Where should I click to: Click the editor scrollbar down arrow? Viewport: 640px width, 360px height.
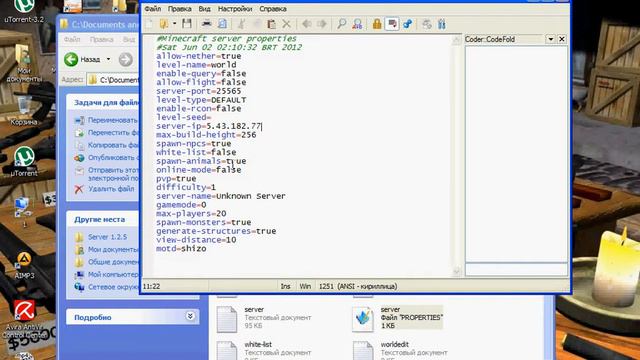click(456, 271)
